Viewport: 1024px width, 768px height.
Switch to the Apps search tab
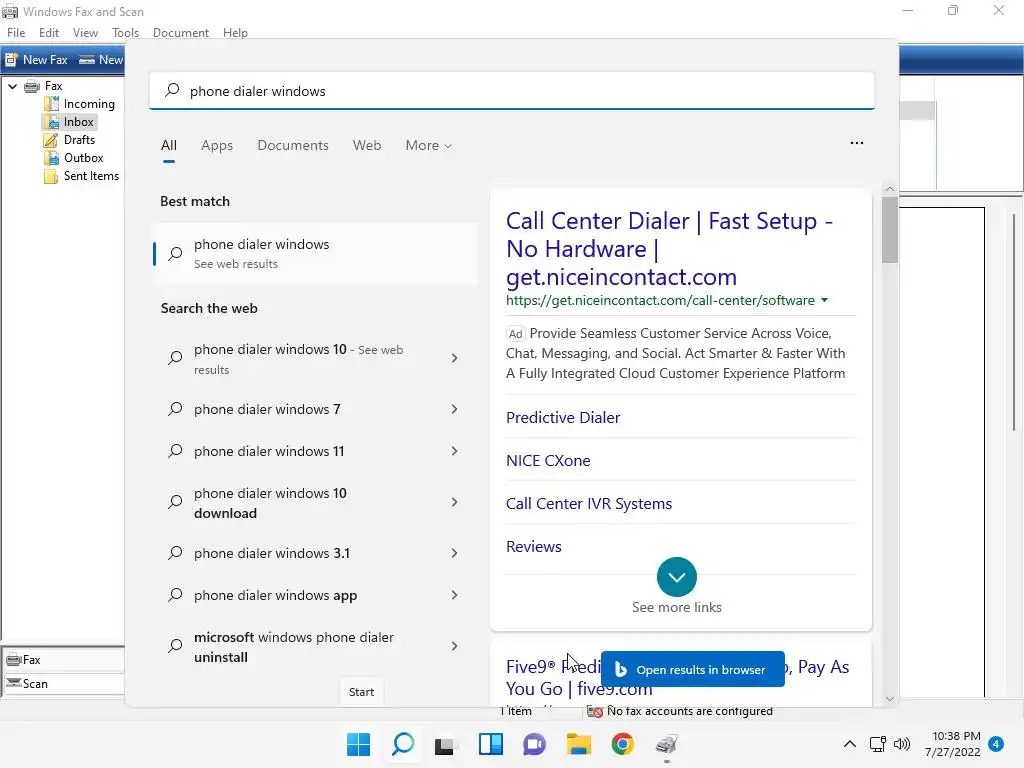click(x=217, y=146)
